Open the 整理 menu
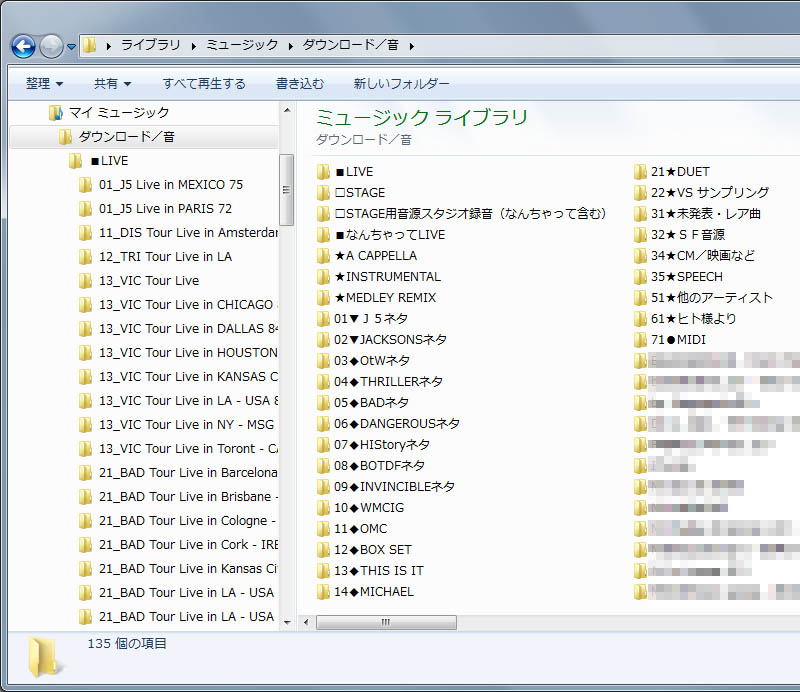Viewport: 800px width, 692px height. [x=44, y=83]
